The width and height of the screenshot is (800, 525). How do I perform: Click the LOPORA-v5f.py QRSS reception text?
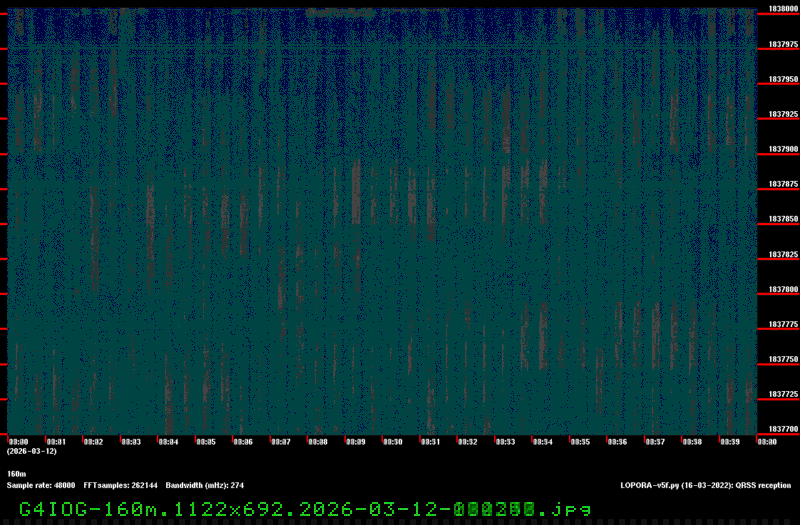pyautogui.click(x=705, y=485)
